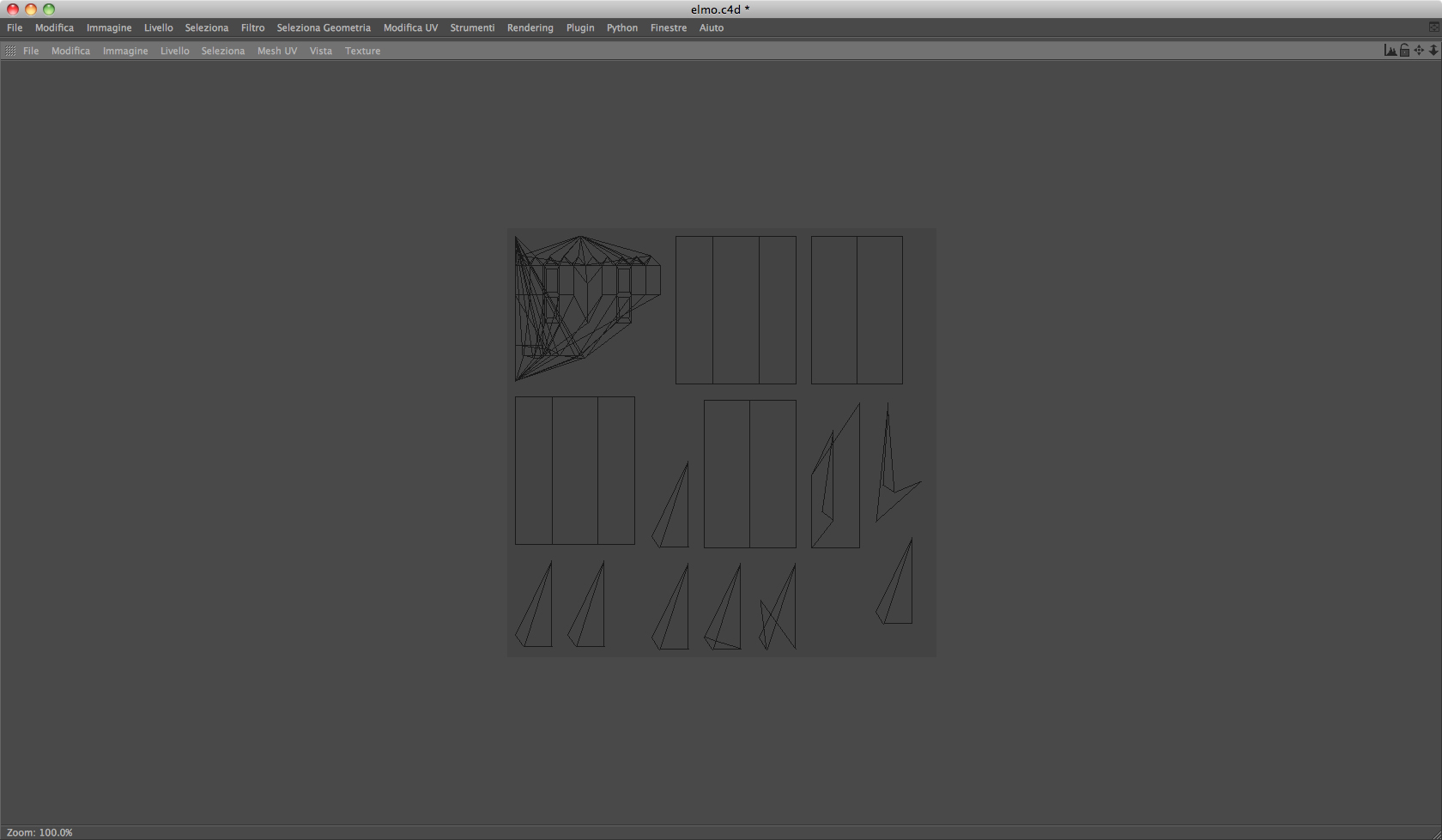Open the Aiuto help menu

pos(711,27)
